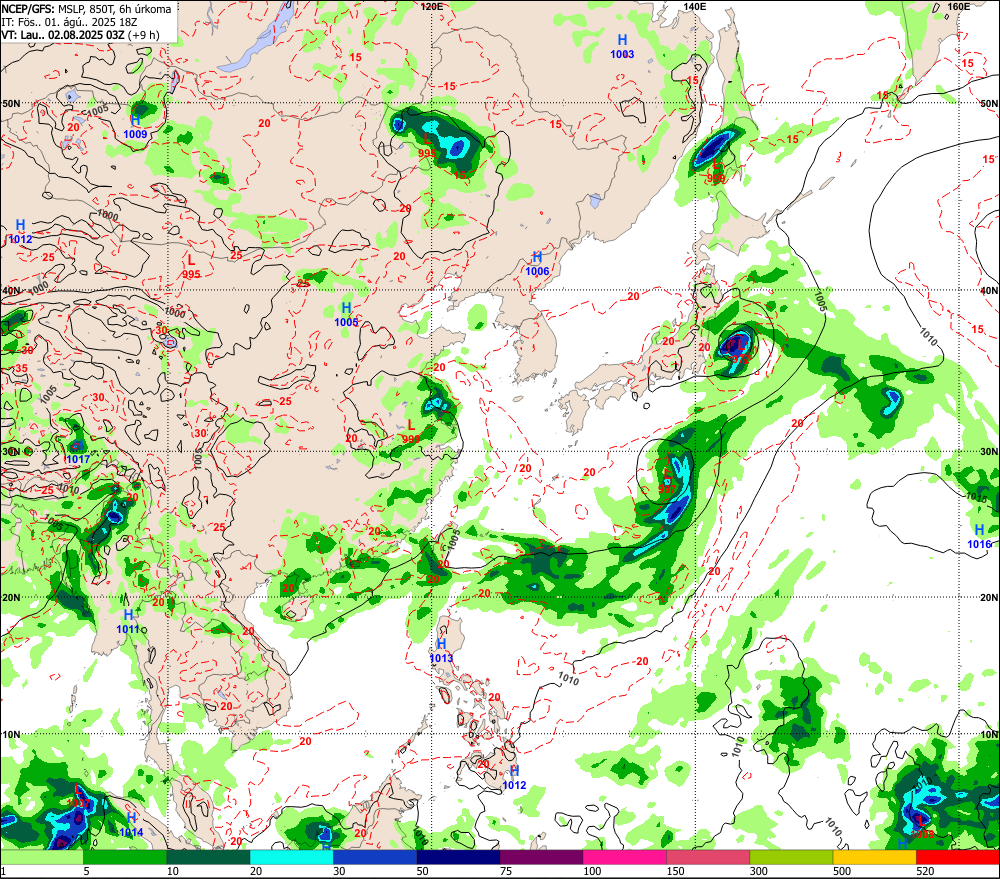Viewport: 1000px width, 879px height.
Task: Click the NCEP/GFS title line in header
Action: [x=86, y=9]
